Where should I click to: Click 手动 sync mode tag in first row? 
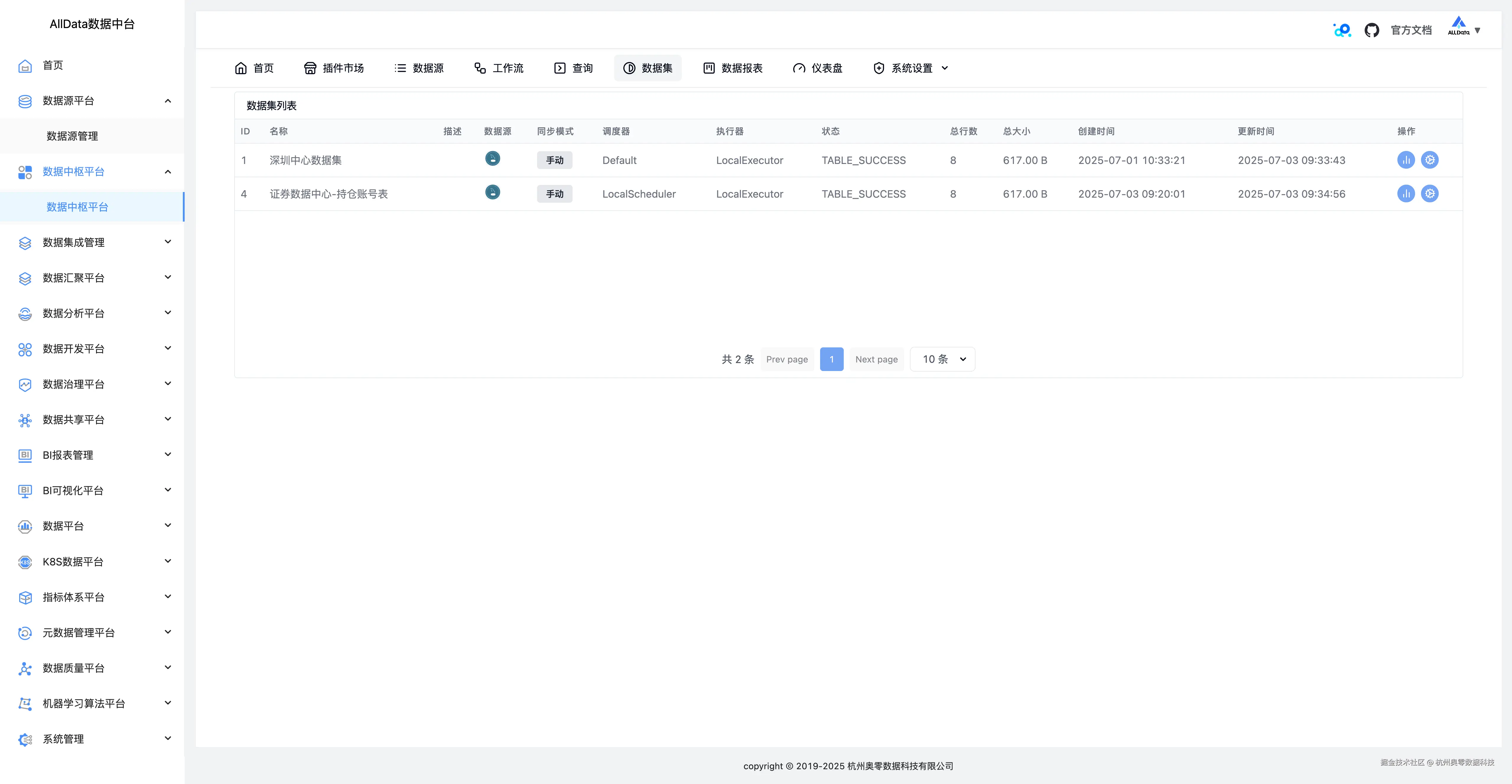554,160
